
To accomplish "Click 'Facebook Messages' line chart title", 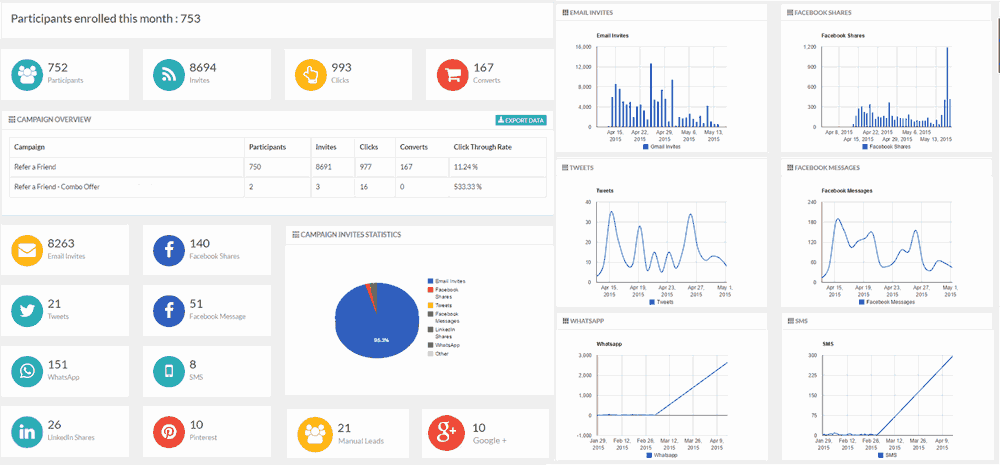I will point(846,191).
